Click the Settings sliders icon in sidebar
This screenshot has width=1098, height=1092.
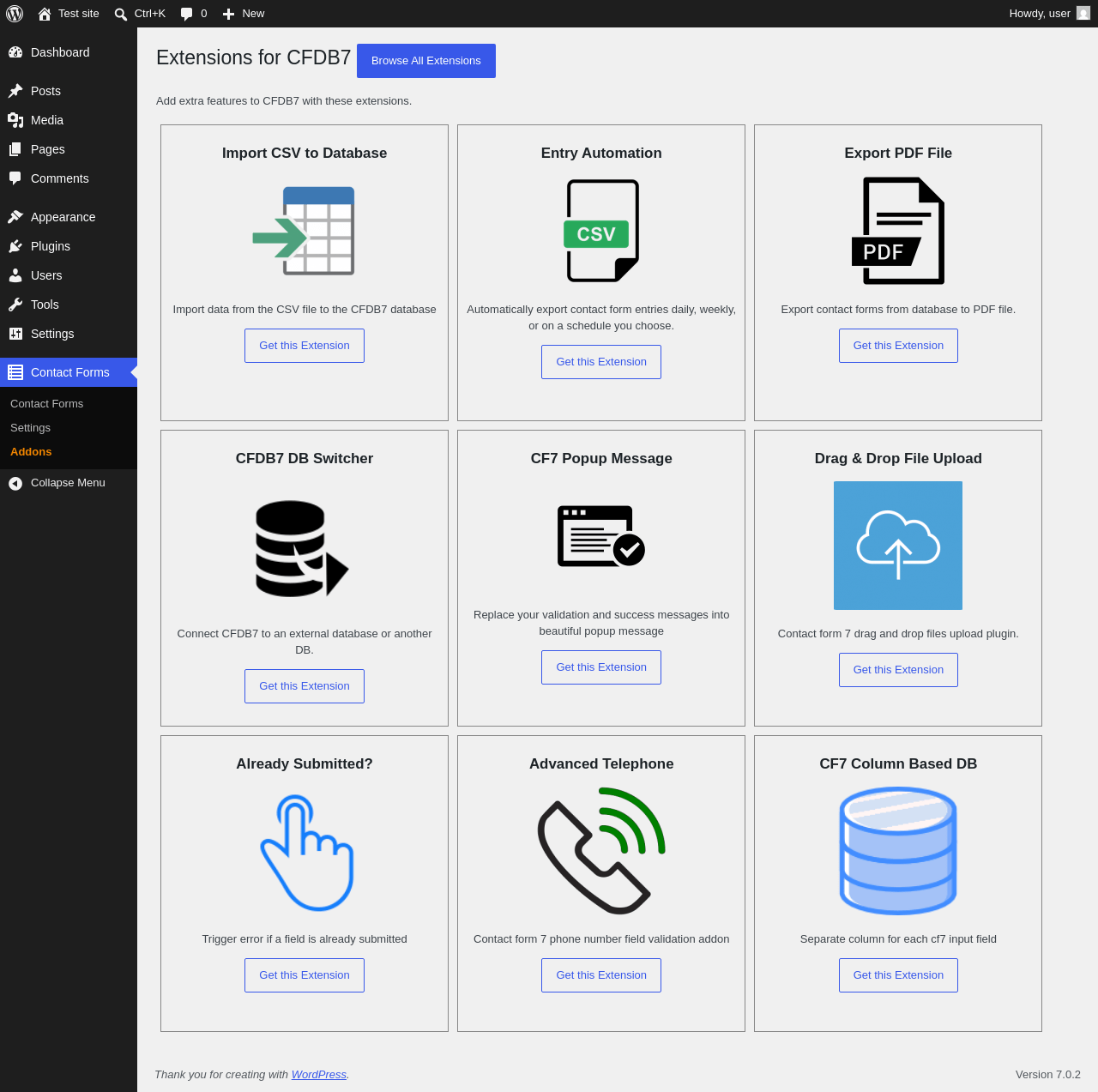point(15,334)
